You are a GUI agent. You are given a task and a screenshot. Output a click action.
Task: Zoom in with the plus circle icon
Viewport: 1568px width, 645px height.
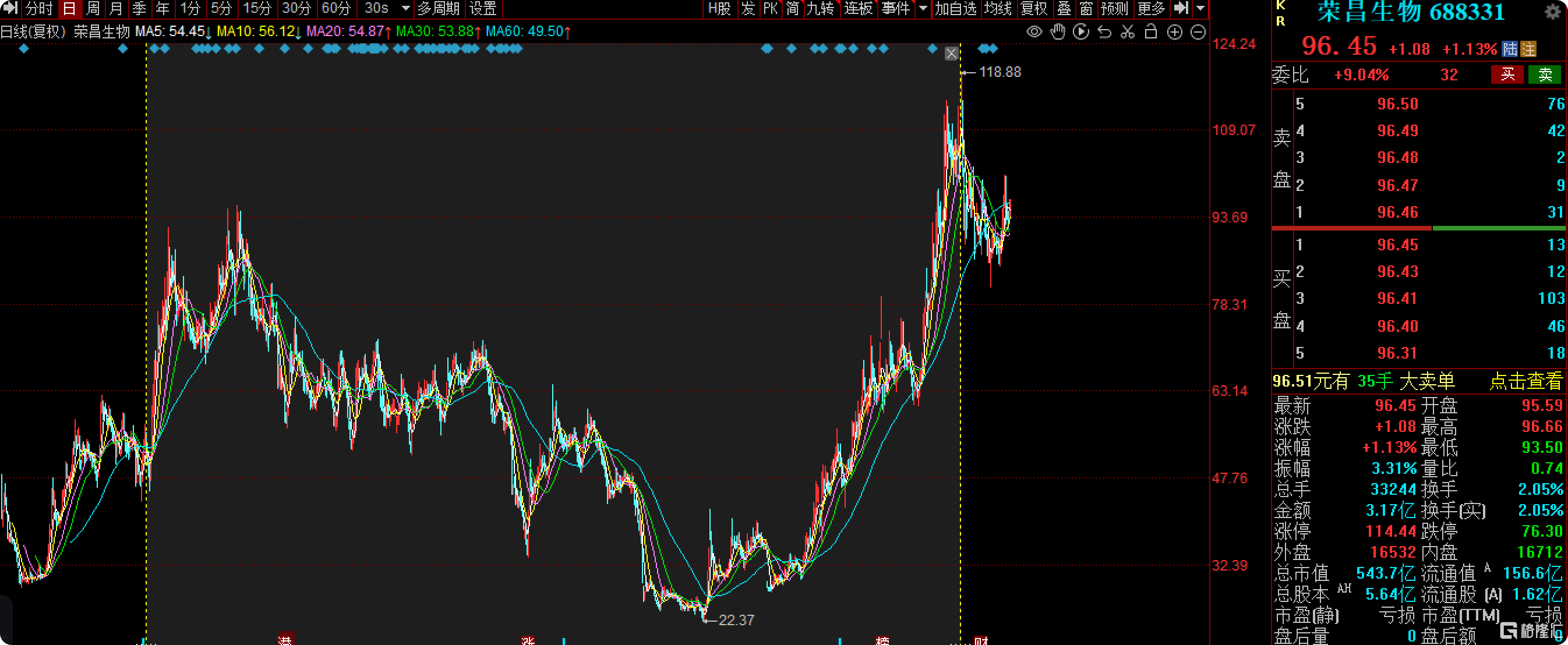1174,32
